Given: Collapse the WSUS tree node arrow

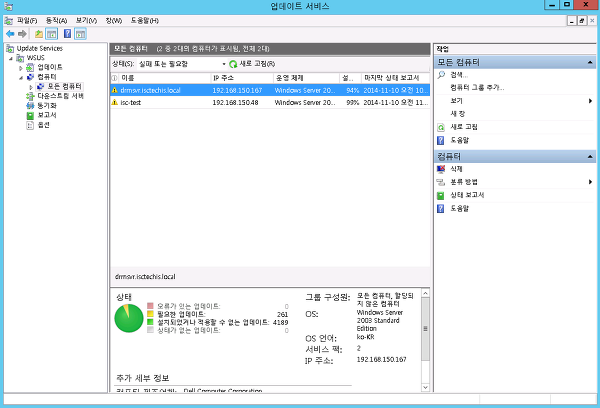Looking at the screenshot, I should [x=11, y=59].
